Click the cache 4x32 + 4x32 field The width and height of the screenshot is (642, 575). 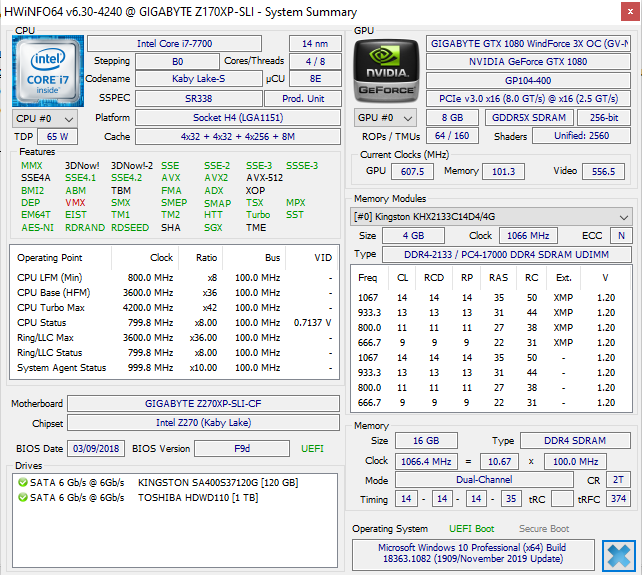pyautogui.click(x=238, y=136)
